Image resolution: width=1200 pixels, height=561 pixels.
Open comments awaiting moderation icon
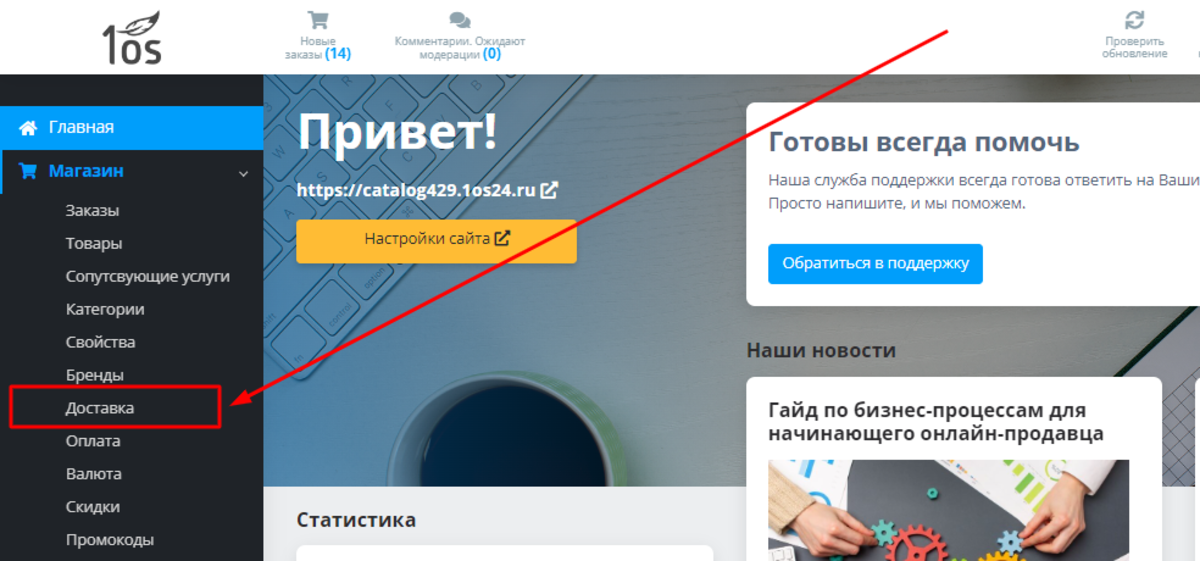[x=460, y=20]
